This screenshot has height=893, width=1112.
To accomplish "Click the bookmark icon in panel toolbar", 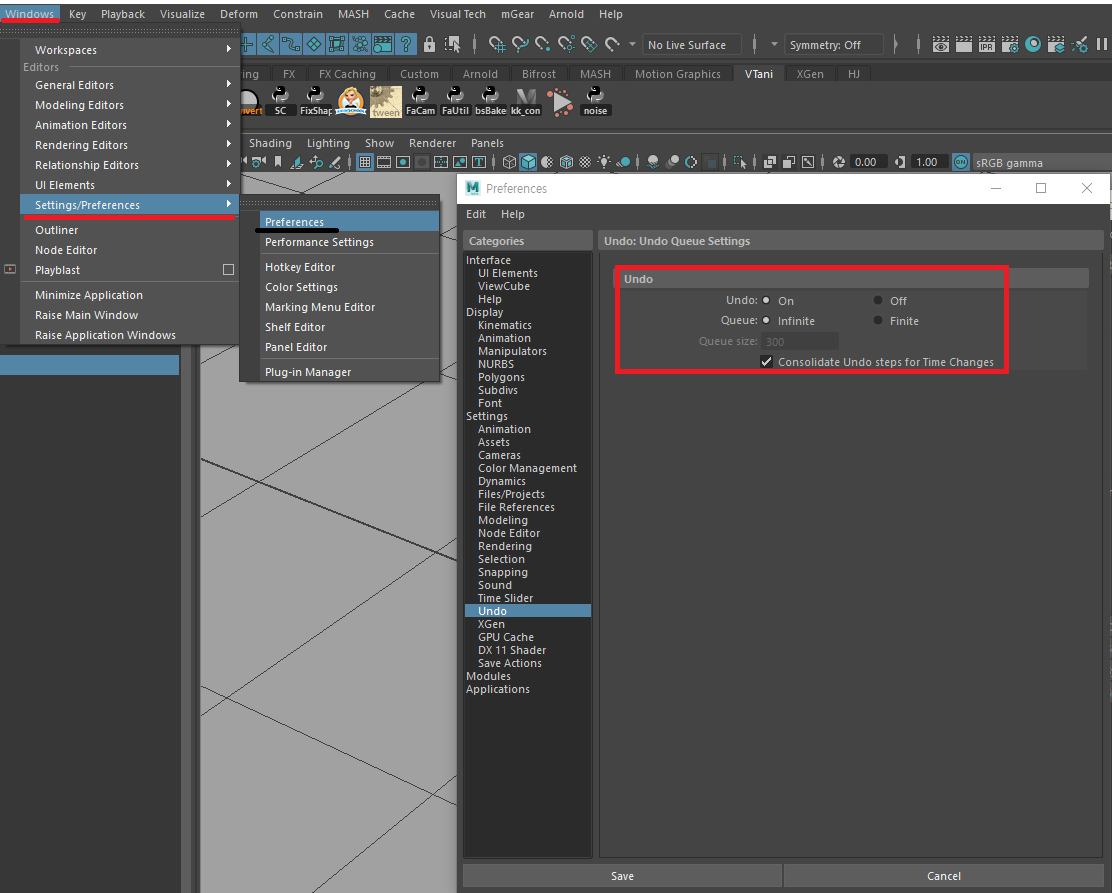I will click(x=278, y=162).
